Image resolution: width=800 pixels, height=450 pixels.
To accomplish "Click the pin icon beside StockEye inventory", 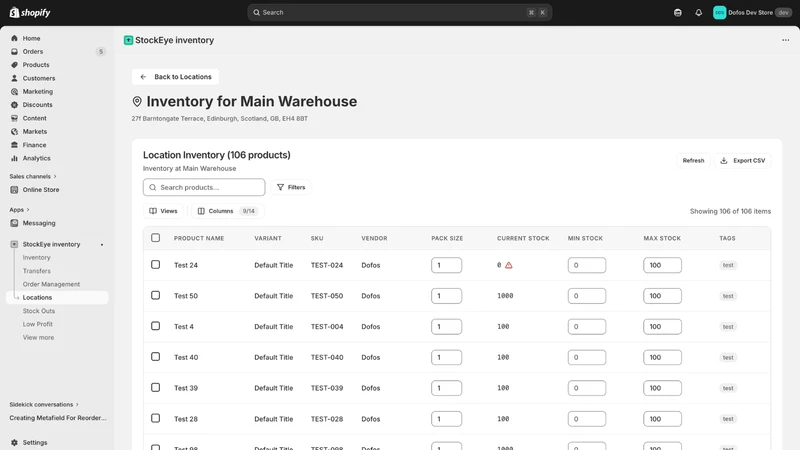I will pyautogui.click(x=102, y=244).
